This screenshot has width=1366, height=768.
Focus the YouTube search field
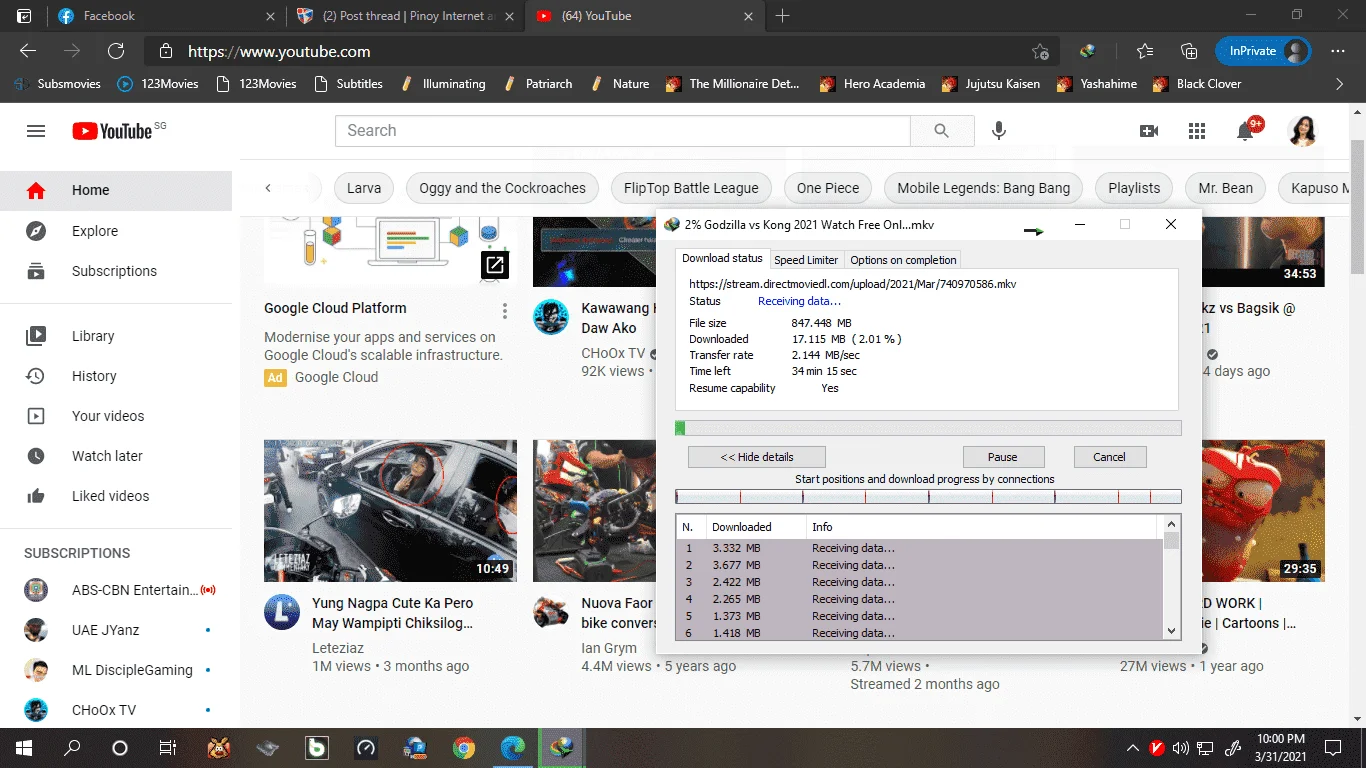click(x=622, y=131)
